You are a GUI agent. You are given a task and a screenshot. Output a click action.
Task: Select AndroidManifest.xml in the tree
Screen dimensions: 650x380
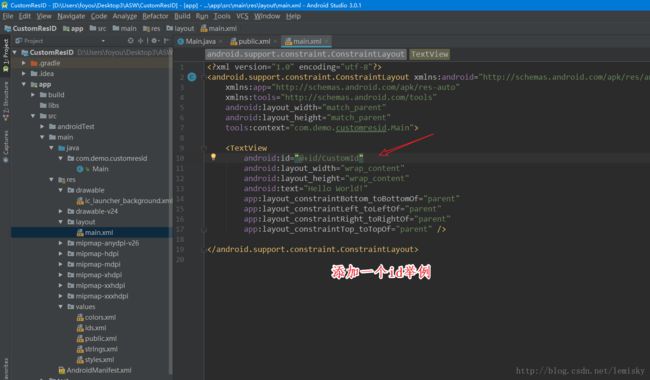[95, 370]
